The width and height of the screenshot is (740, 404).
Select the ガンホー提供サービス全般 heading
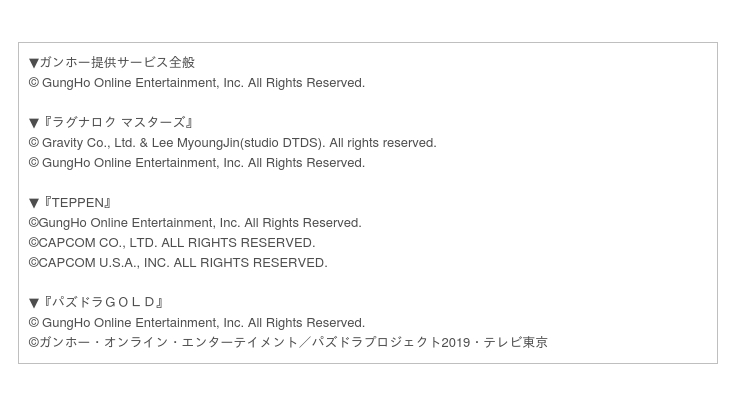tap(117, 62)
